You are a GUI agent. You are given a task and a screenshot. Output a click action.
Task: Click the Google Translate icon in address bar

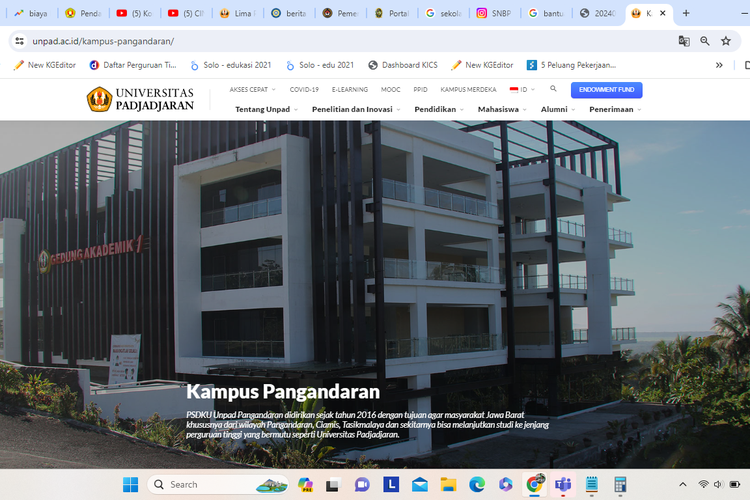pyautogui.click(x=684, y=41)
